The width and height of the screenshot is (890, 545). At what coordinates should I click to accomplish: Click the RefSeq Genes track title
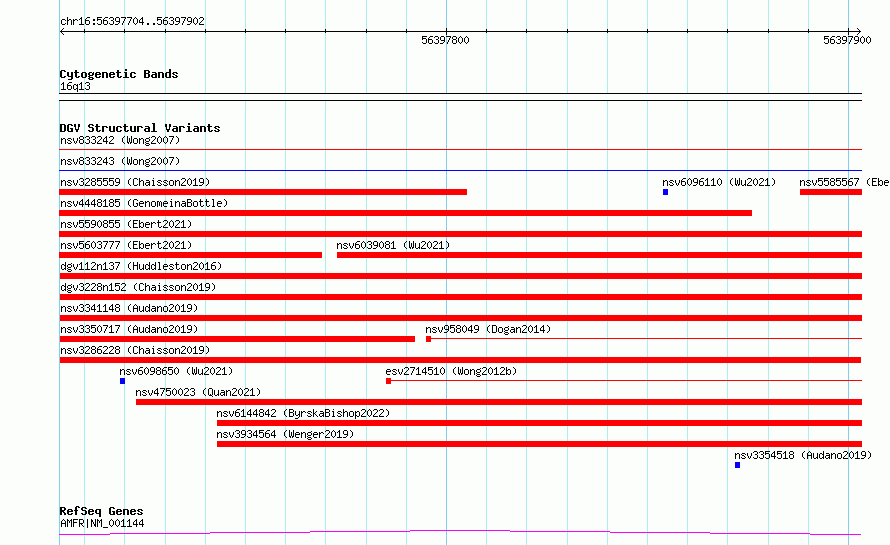pyautogui.click(x=101, y=512)
